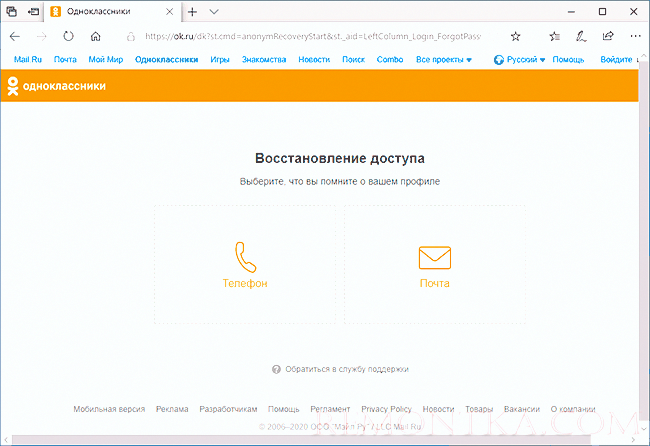The image size is (650, 446).
Task: Click the address bar URL field
Action: (x=313, y=36)
